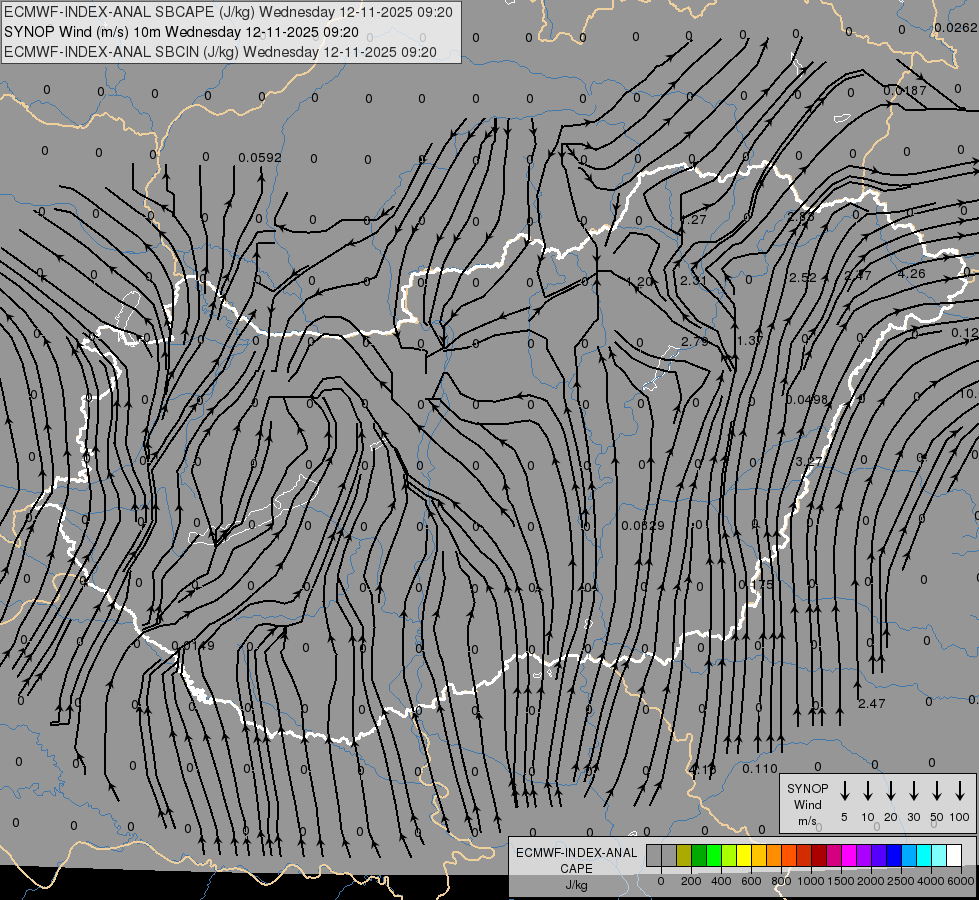Click the 200 tick label on CAPE scale

[x=691, y=881]
